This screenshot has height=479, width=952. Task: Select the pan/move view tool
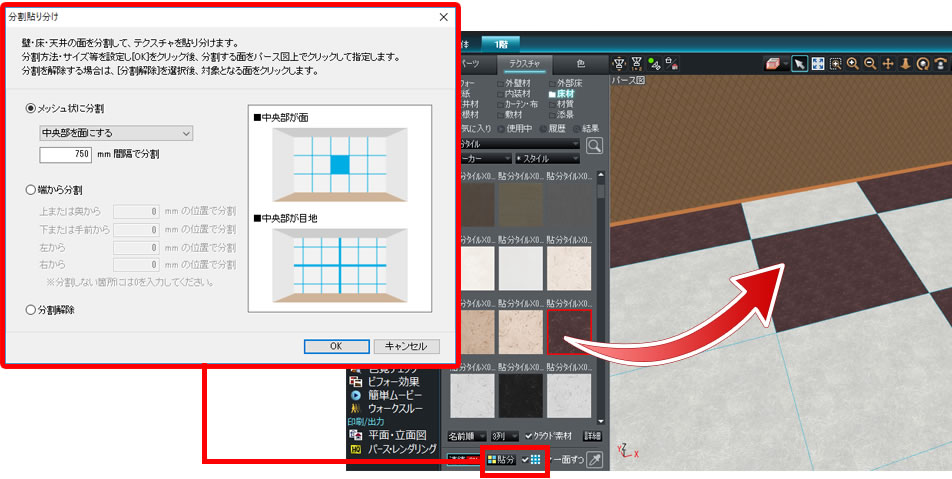coord(888,63)
